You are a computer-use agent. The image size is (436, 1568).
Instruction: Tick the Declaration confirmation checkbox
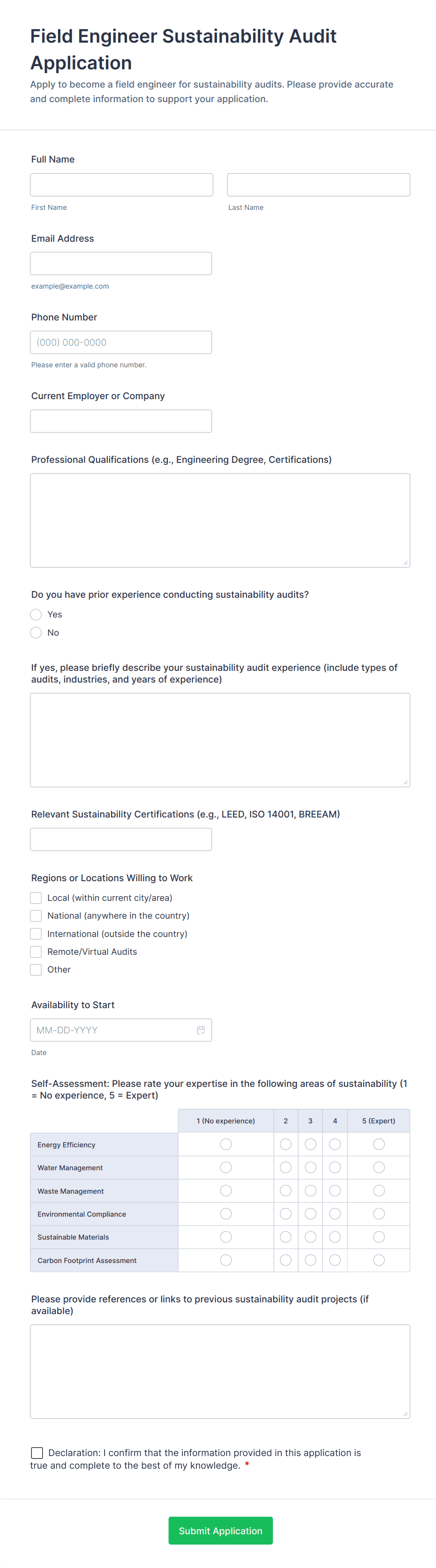click(x=37, y=1452)
